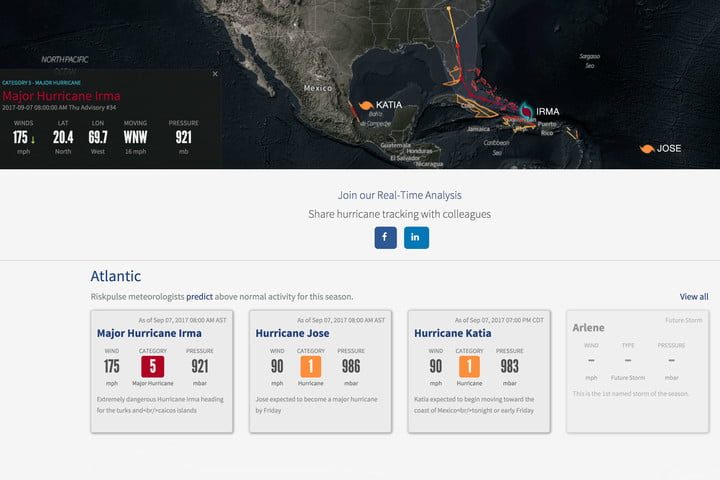Image resolution: width=720 pixels, height=480 pixels.
Task: Share via the LinkedIn icon
Action: point(416,237)
